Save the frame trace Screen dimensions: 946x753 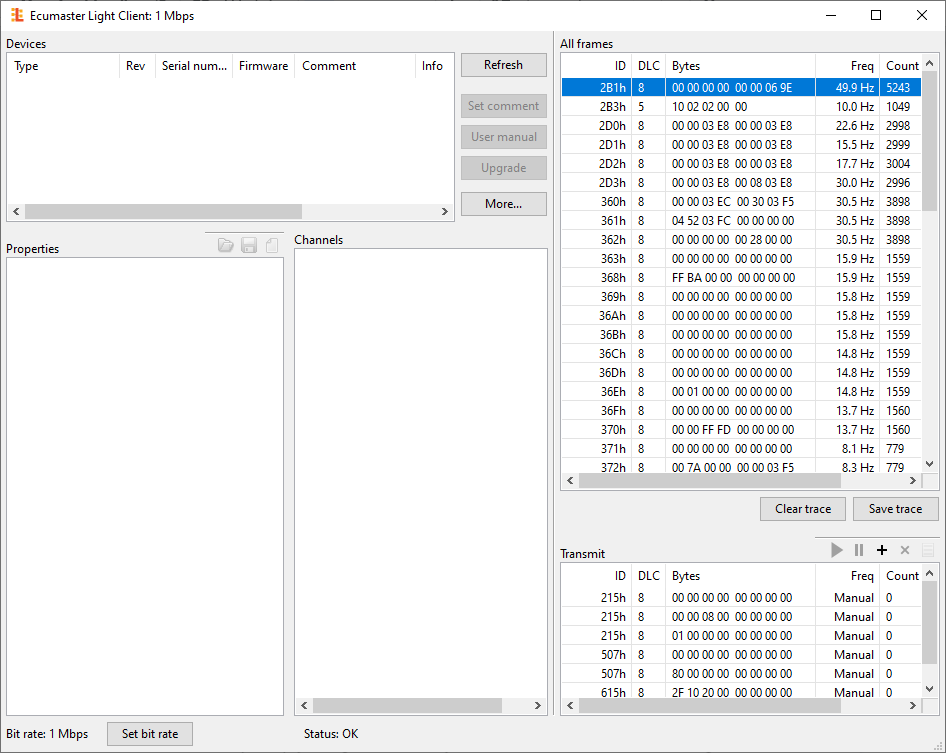[896, 509]
